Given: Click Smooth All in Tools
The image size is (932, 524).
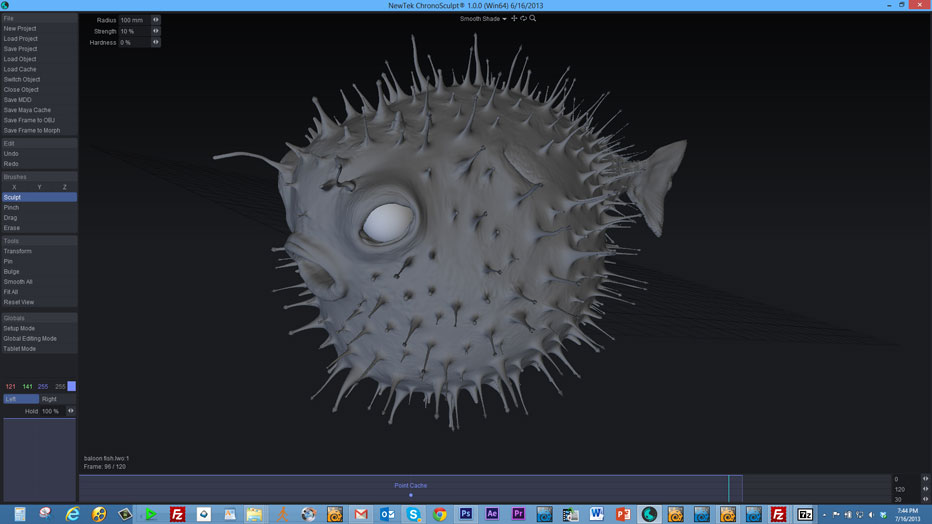Looking at the screenshot, I should click(18, 282).
